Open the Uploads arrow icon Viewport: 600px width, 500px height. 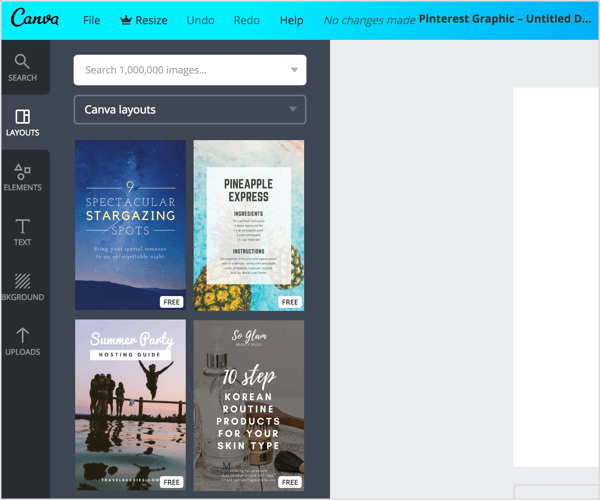[x=22, y=336]
